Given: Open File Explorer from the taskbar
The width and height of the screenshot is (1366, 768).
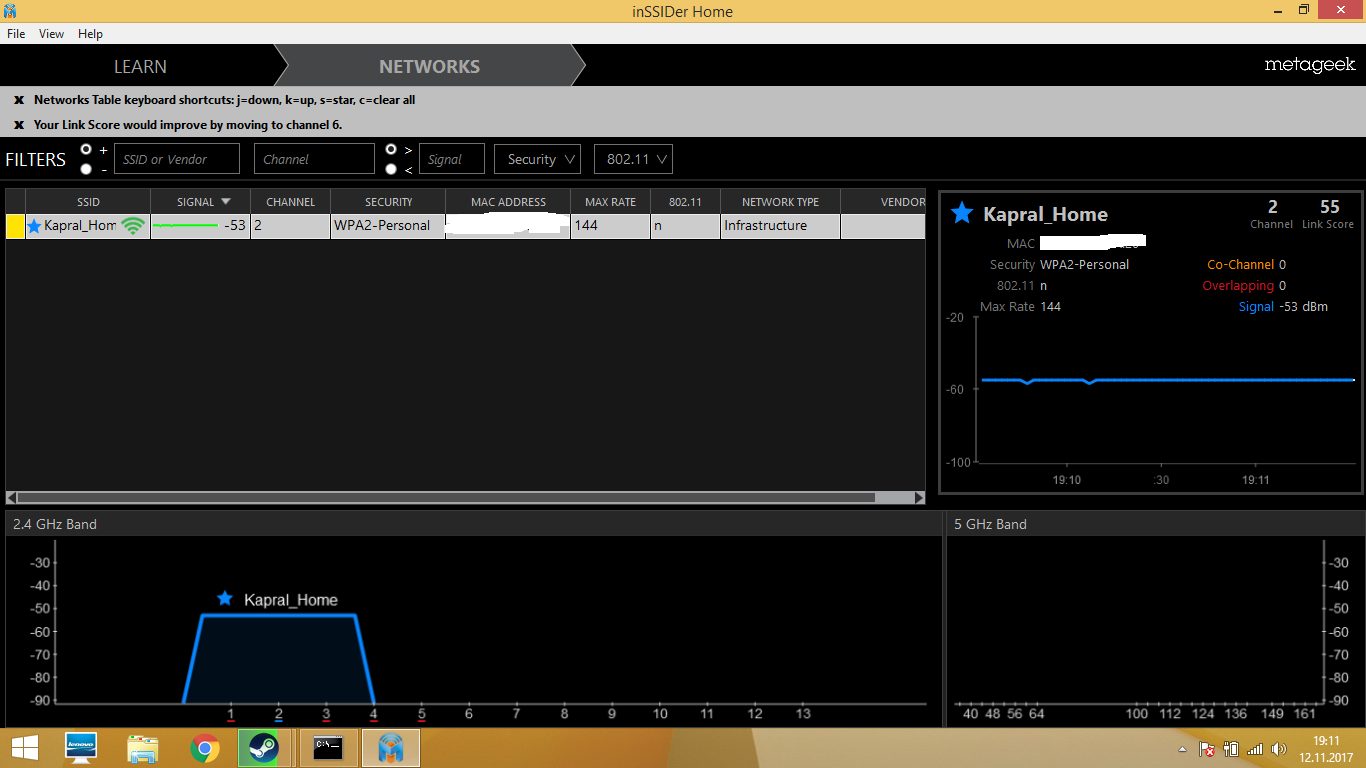Looking at the screenshot, I should pos(143,748).
